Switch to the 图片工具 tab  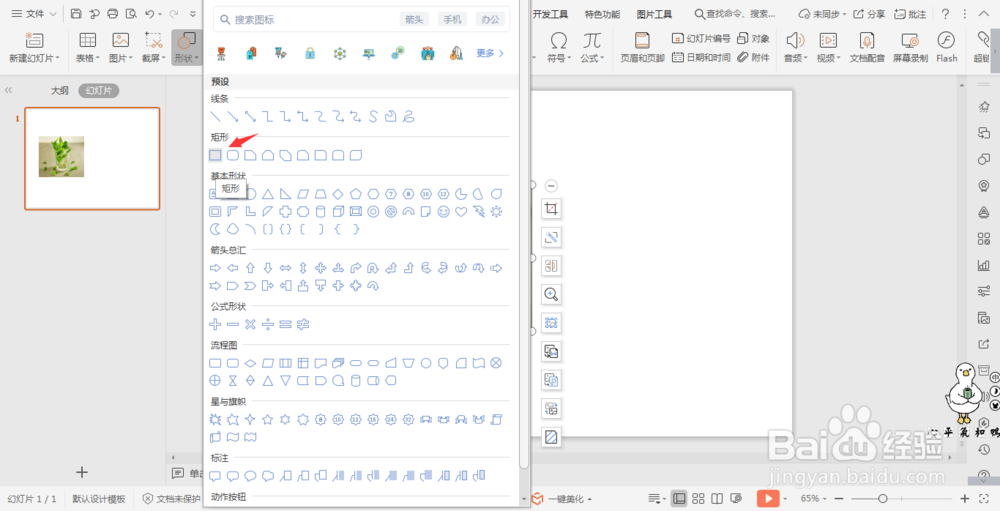(655, 14)
